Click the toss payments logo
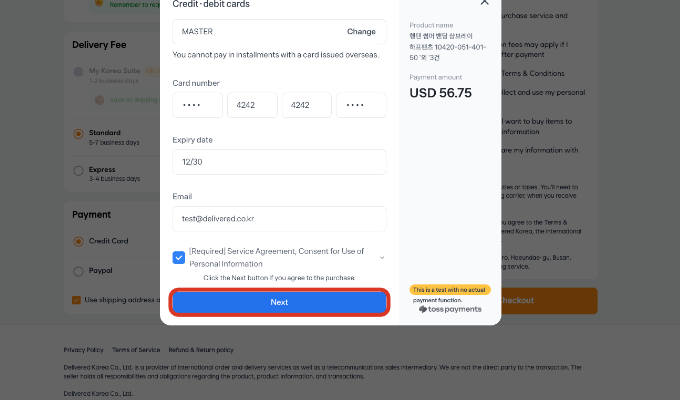Viewport: 680px width, 400px height. pos(450,309)
